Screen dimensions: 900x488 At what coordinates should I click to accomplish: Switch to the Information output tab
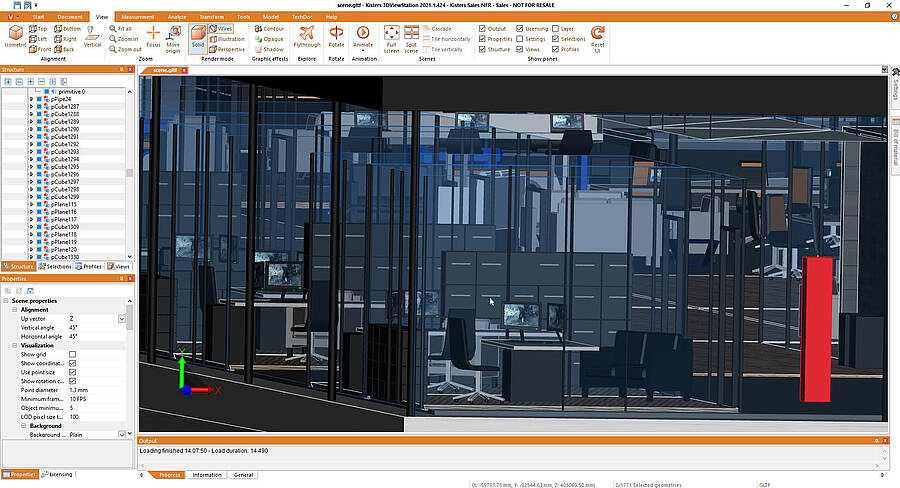pos(207,475)
